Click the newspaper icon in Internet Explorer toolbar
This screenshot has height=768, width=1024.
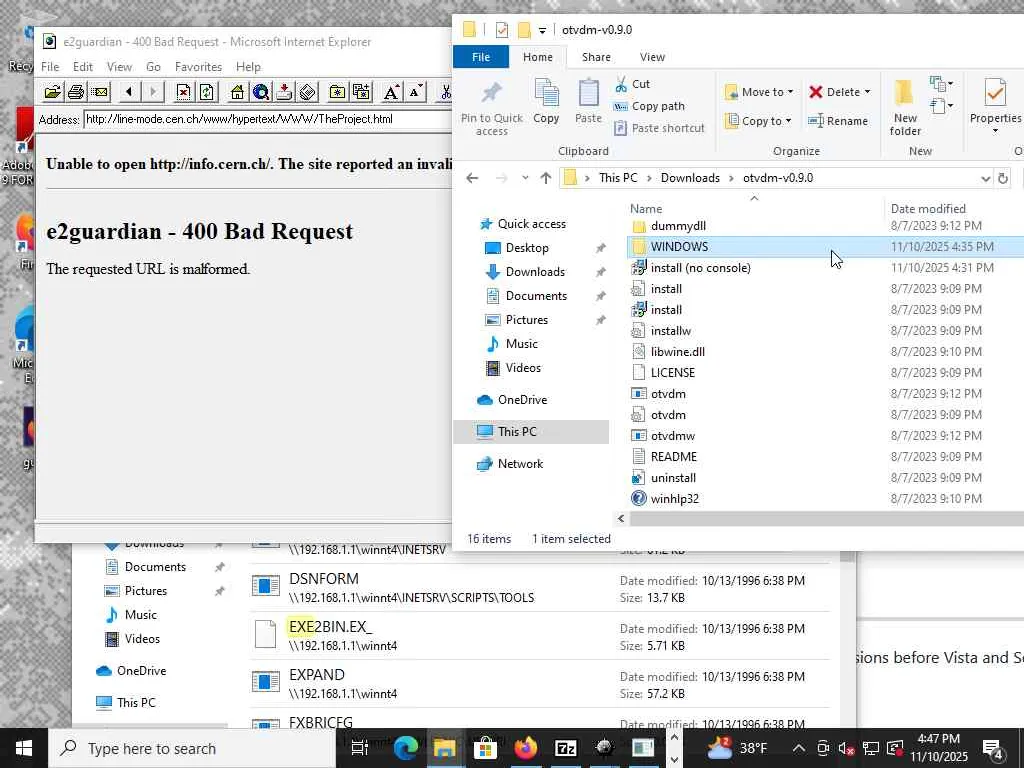pyautogui.click(x=308, y=92)
